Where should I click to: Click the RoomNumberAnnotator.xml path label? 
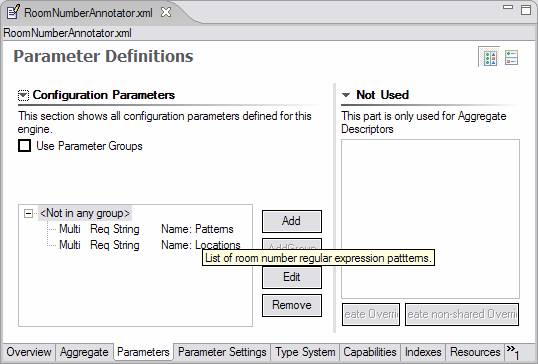(x=67, y=33)
